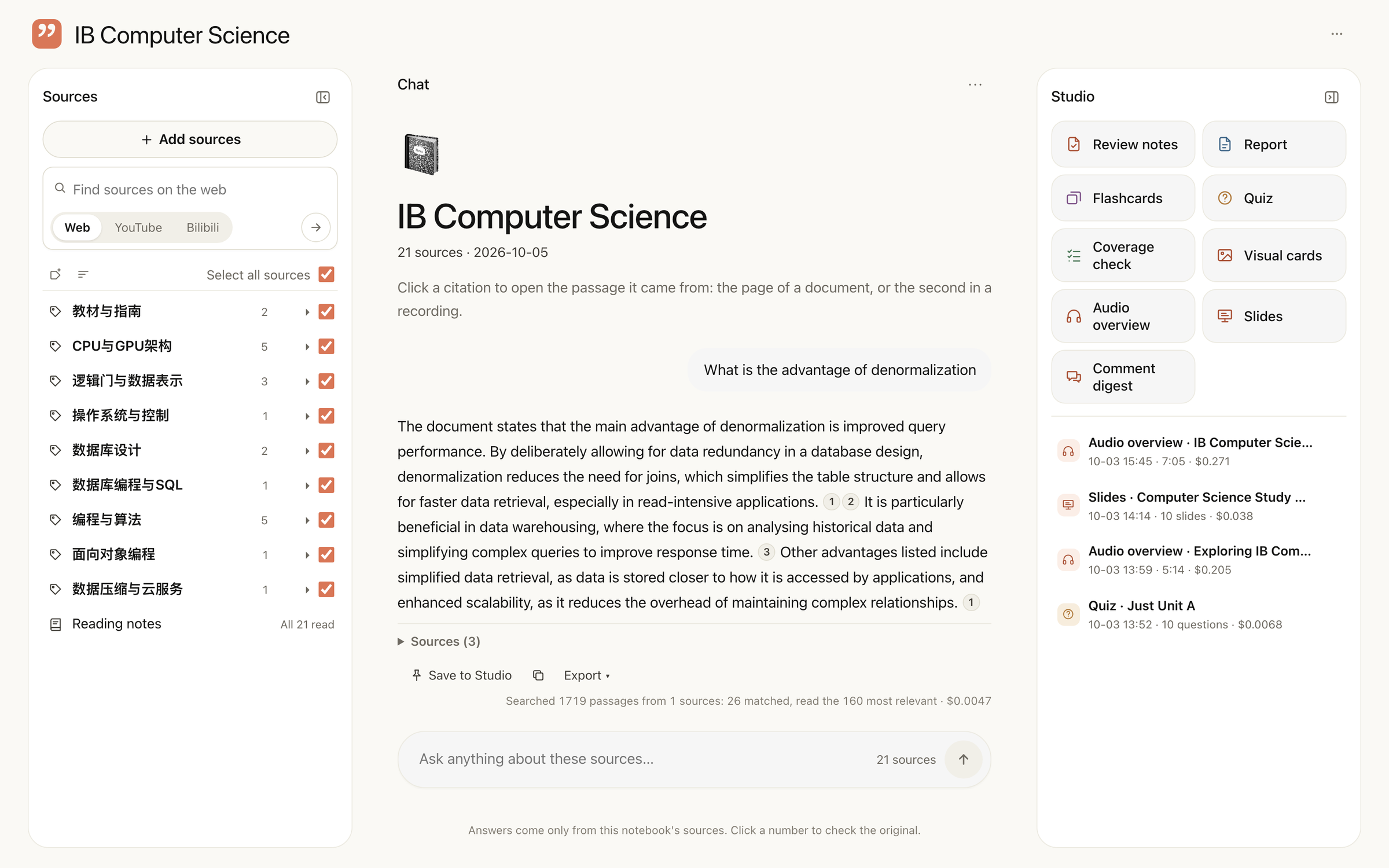Uncheck the 教材与指南 source group

pos(326,311)
